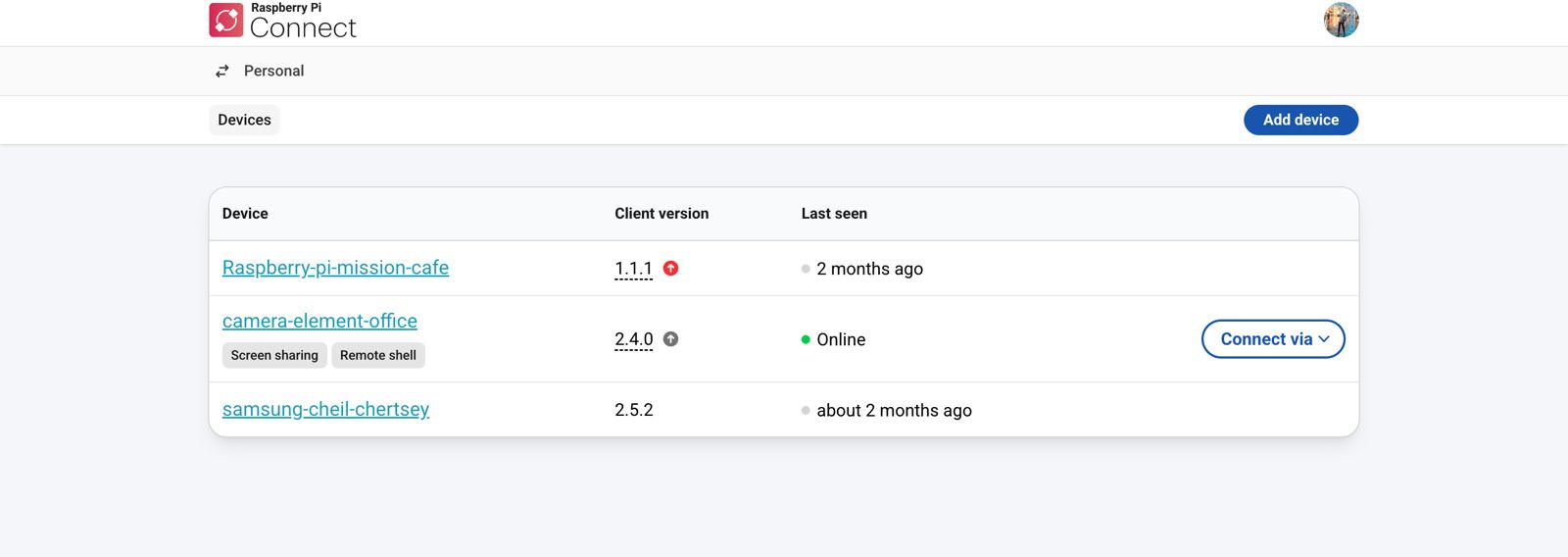1568x557 pixels.
Task: Click the Add device button
Action: pyautogui.click(x=1300, y=120)
